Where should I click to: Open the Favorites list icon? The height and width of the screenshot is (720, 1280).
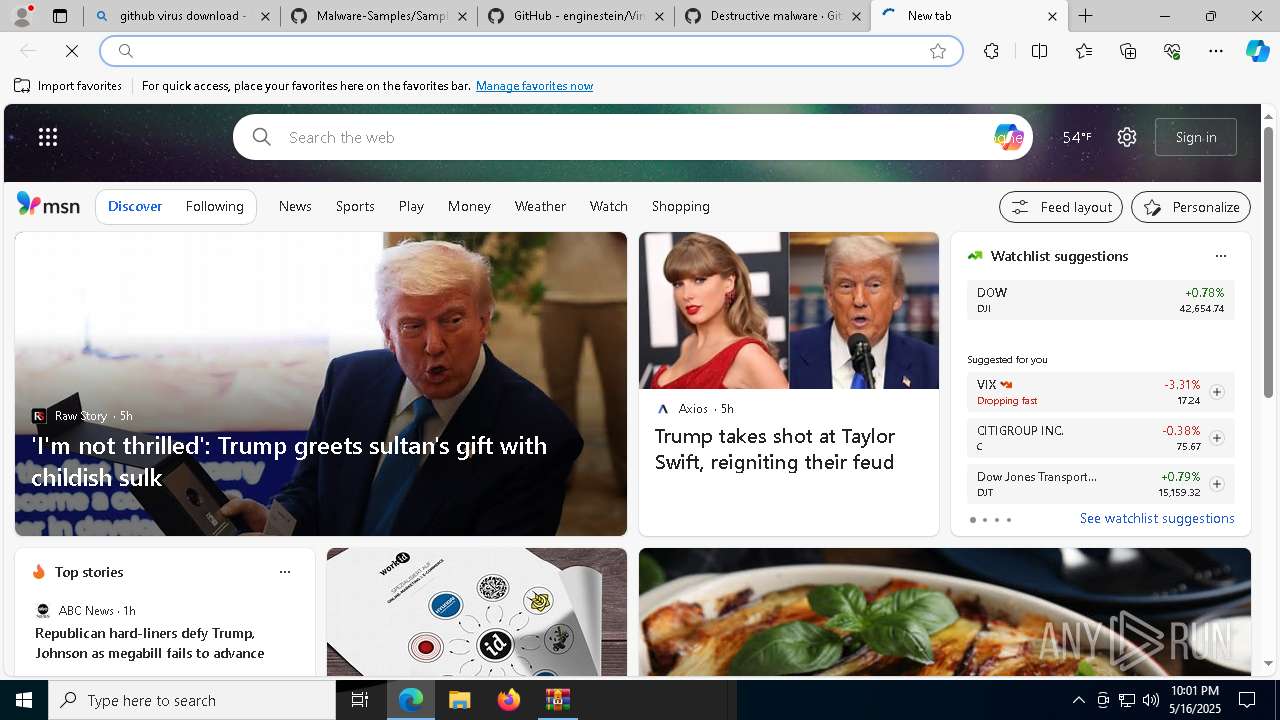(1084, 51)
